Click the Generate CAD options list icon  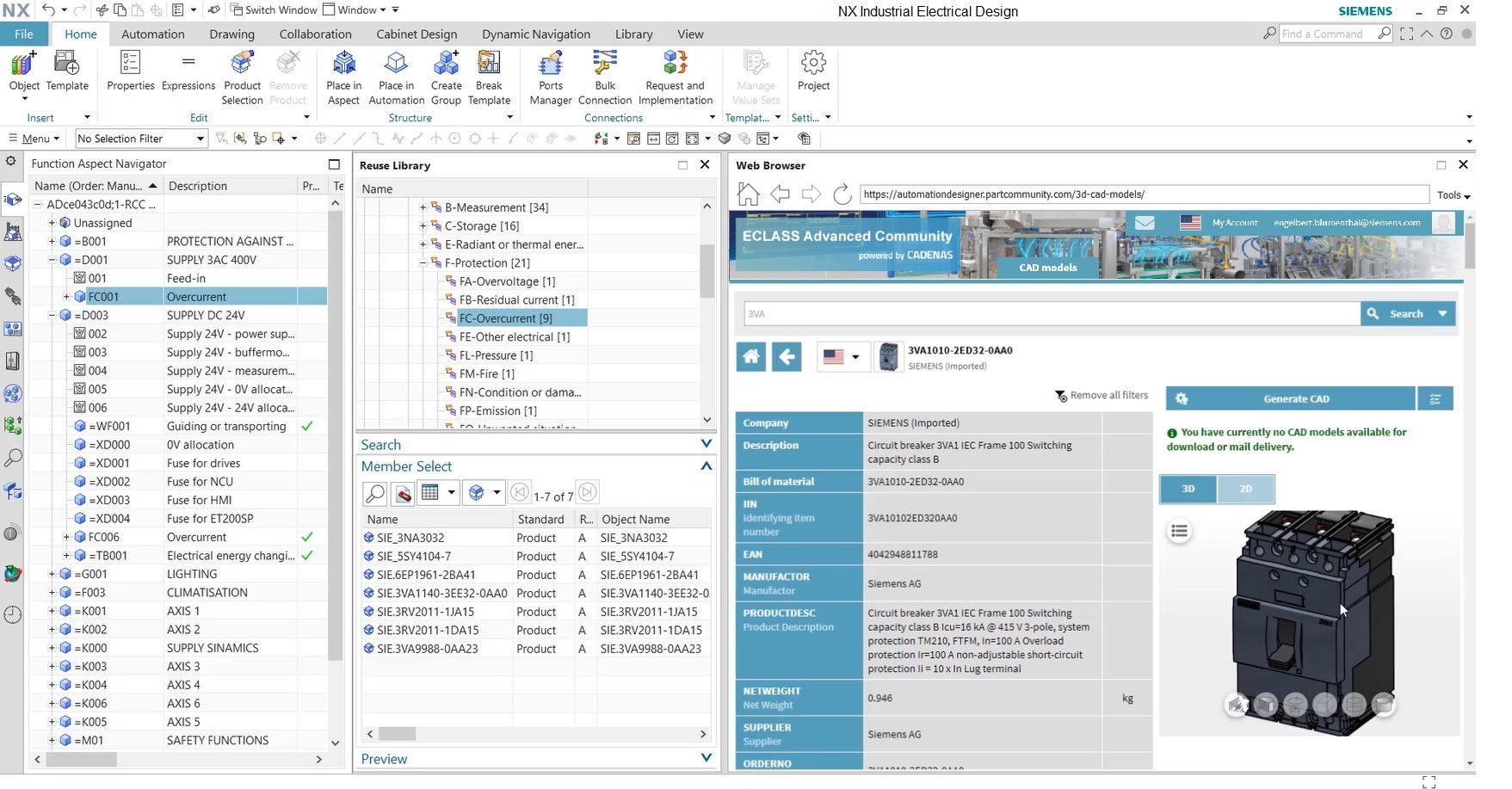pos(1435,399)
